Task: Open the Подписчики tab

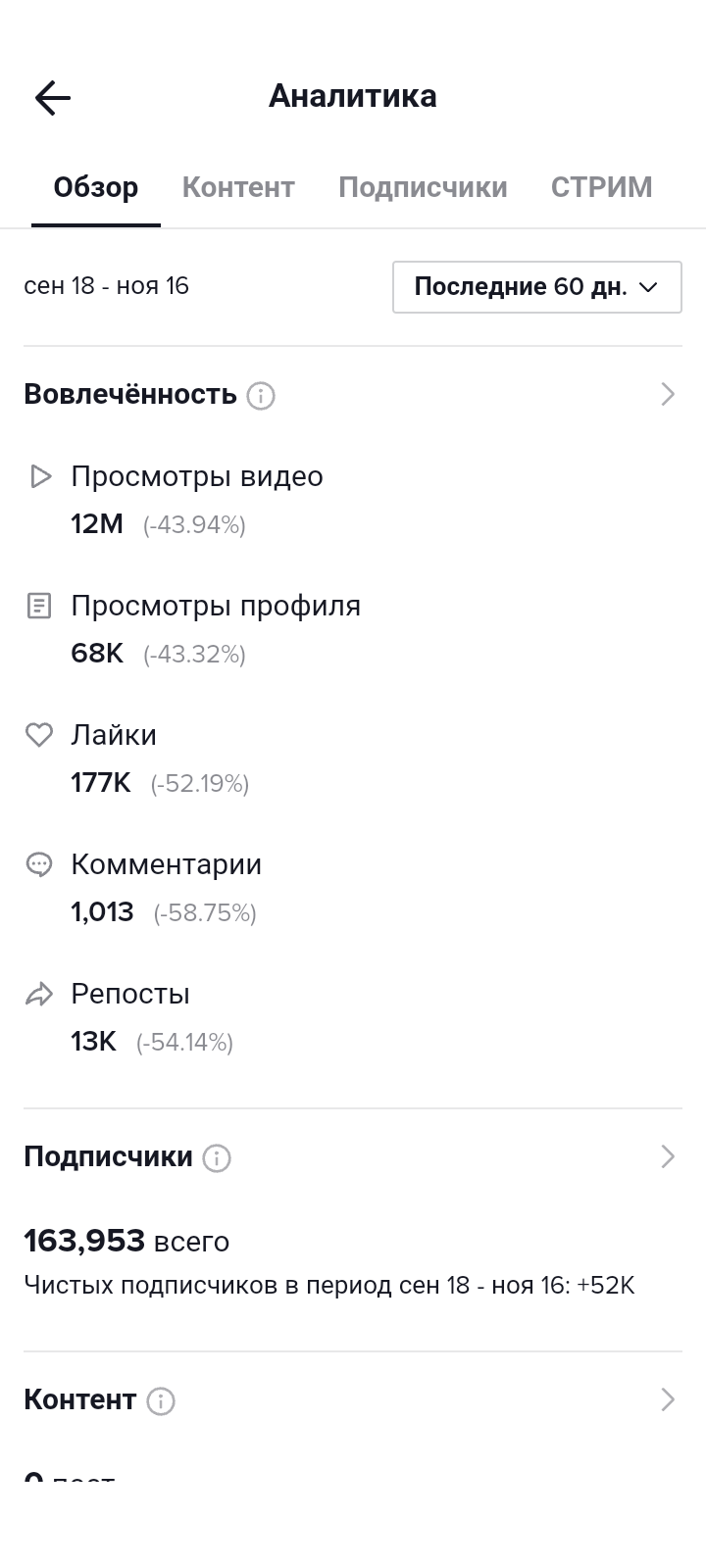Action: pyautogui.click(x=422, y=186)
